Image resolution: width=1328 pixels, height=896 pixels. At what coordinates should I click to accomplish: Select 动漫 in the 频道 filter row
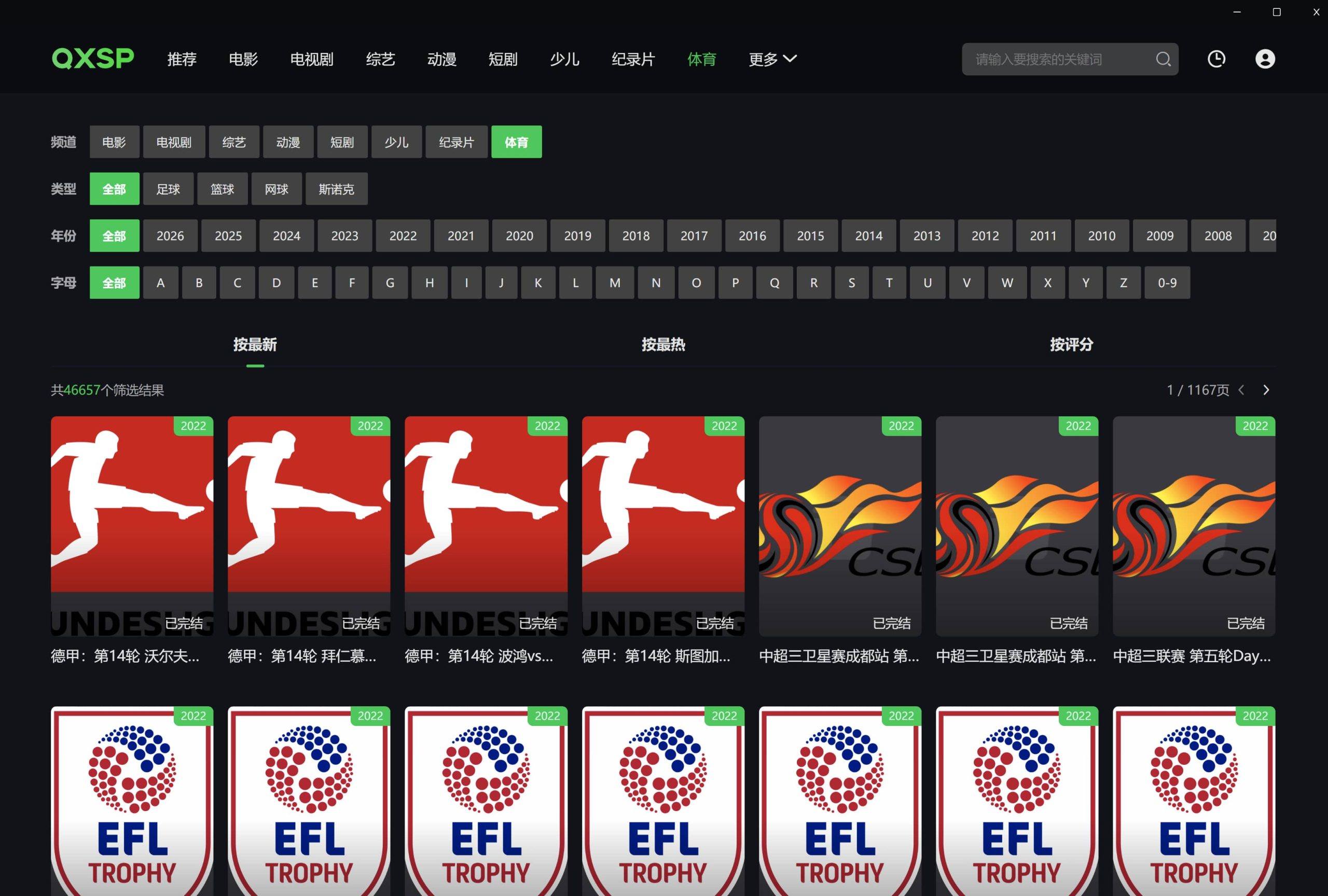click(x=288, y=142)
